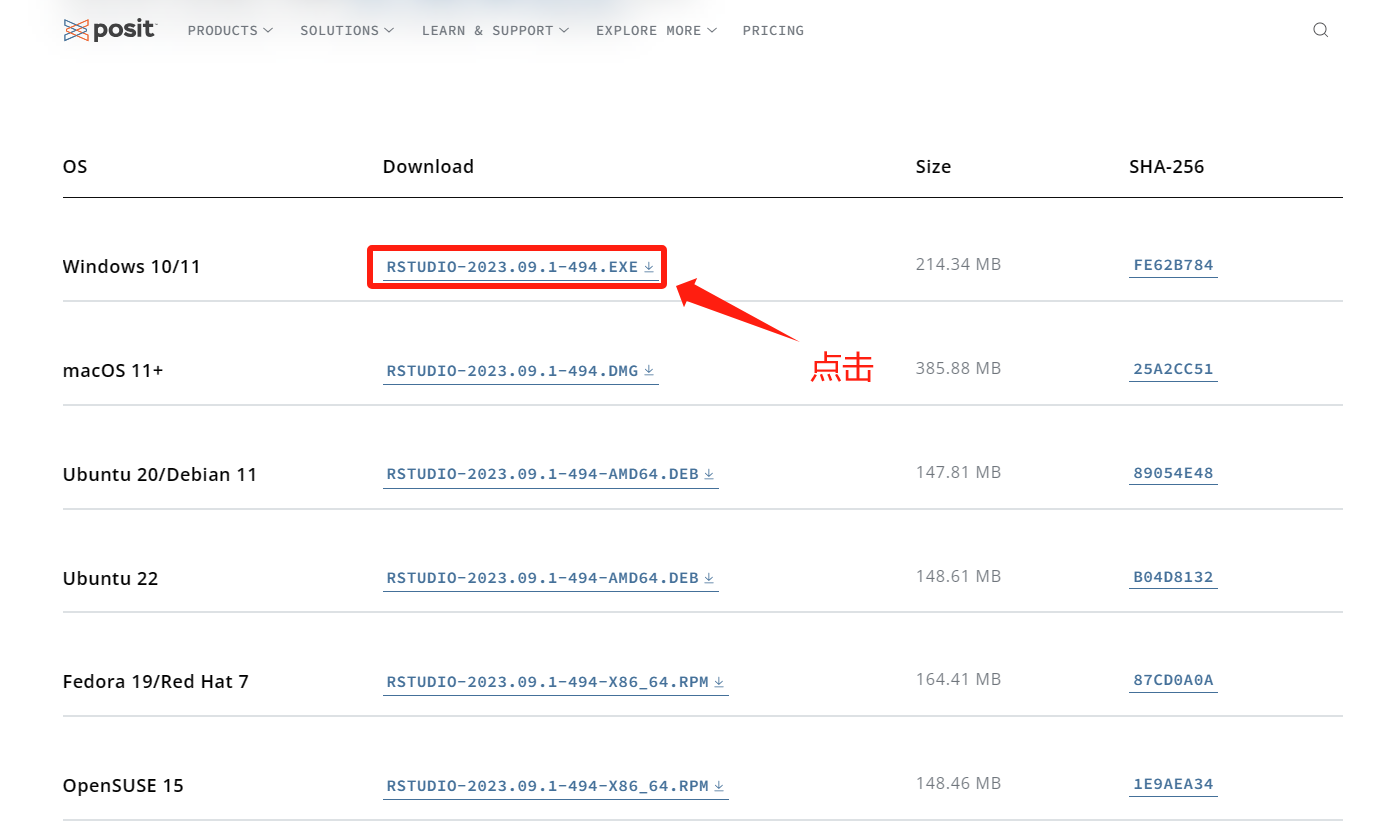Download the Fedora 19/Red Hat 7 RPM

[x=555, y=682]
